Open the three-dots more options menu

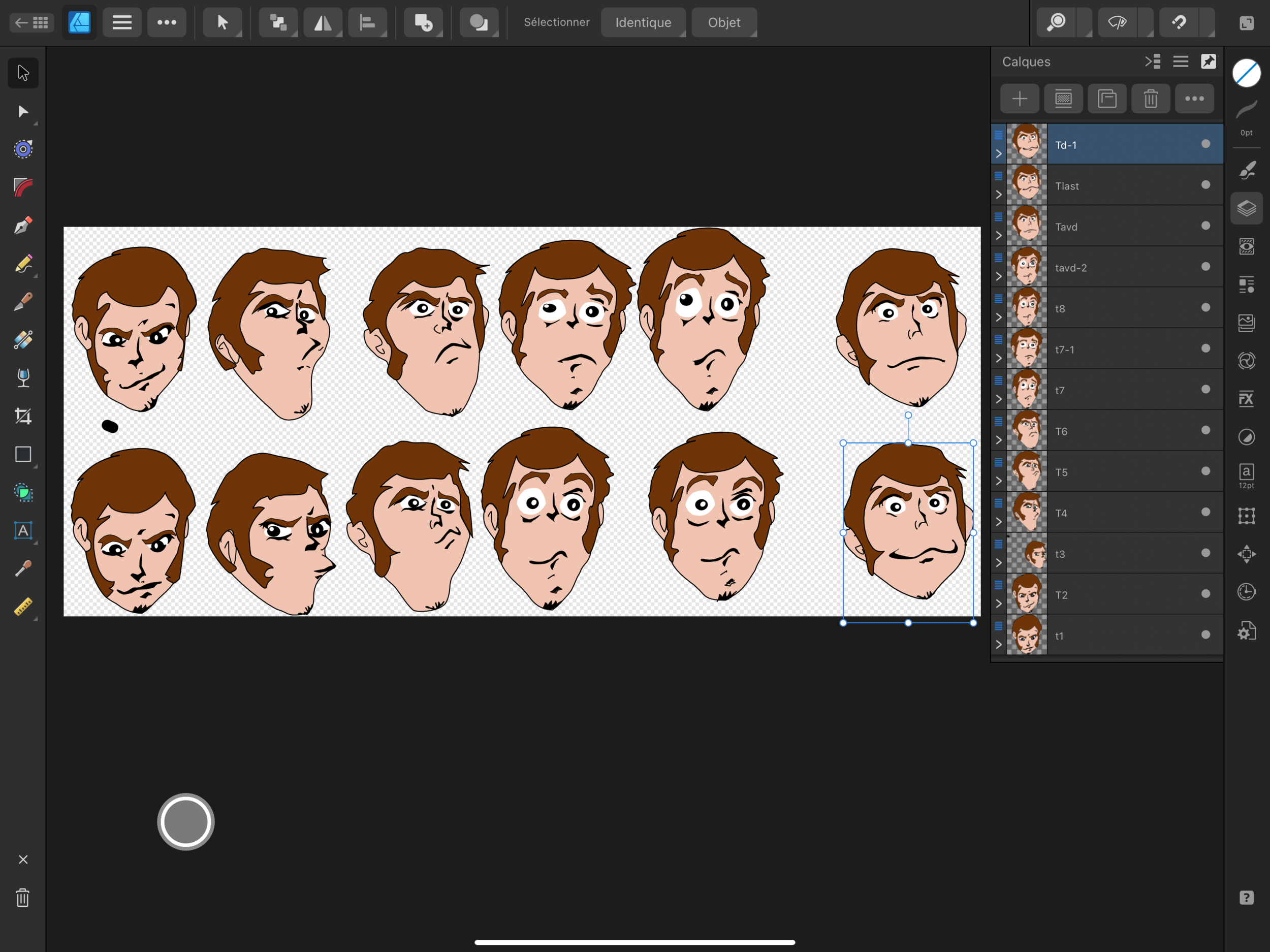(167, 23)
